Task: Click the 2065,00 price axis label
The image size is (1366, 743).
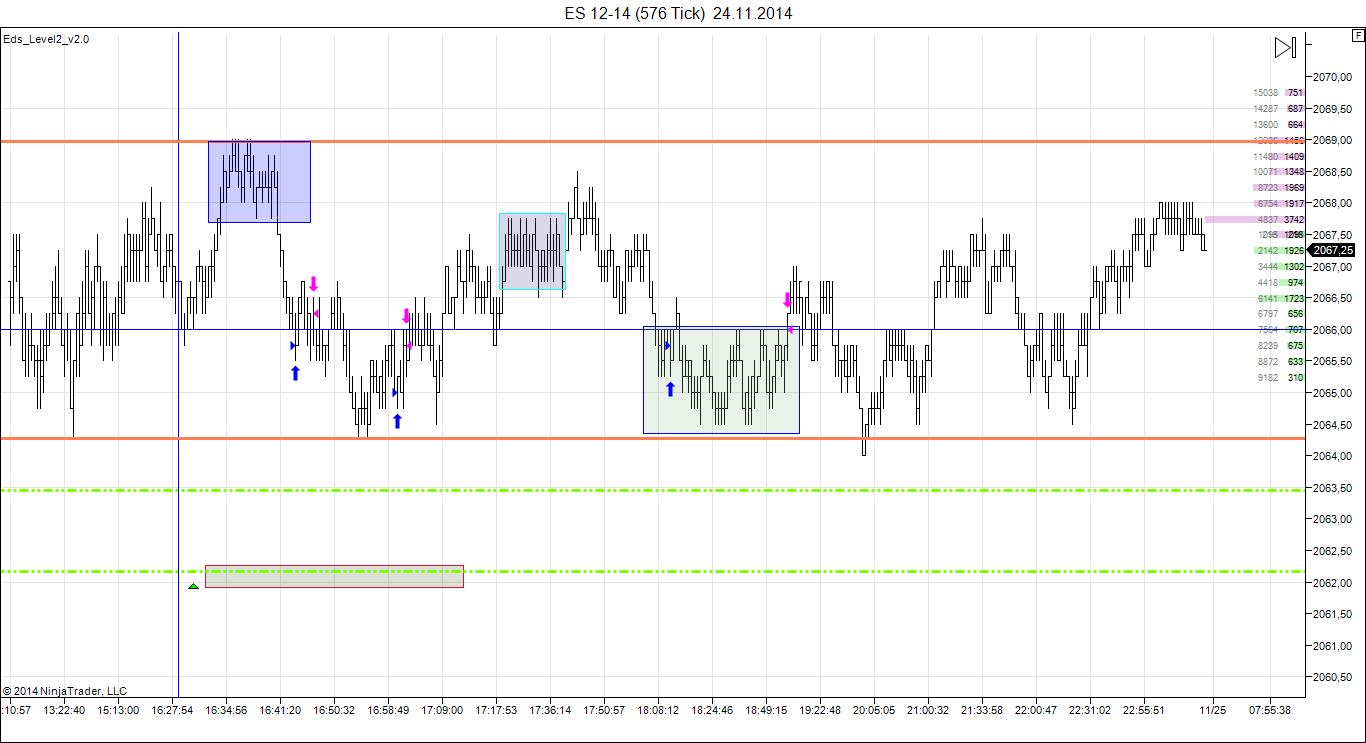Action: coord(1332,393)
